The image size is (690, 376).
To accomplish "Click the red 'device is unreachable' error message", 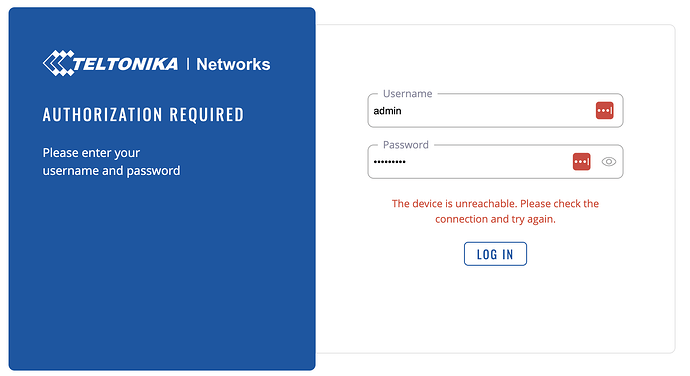I will click(495, 211).
